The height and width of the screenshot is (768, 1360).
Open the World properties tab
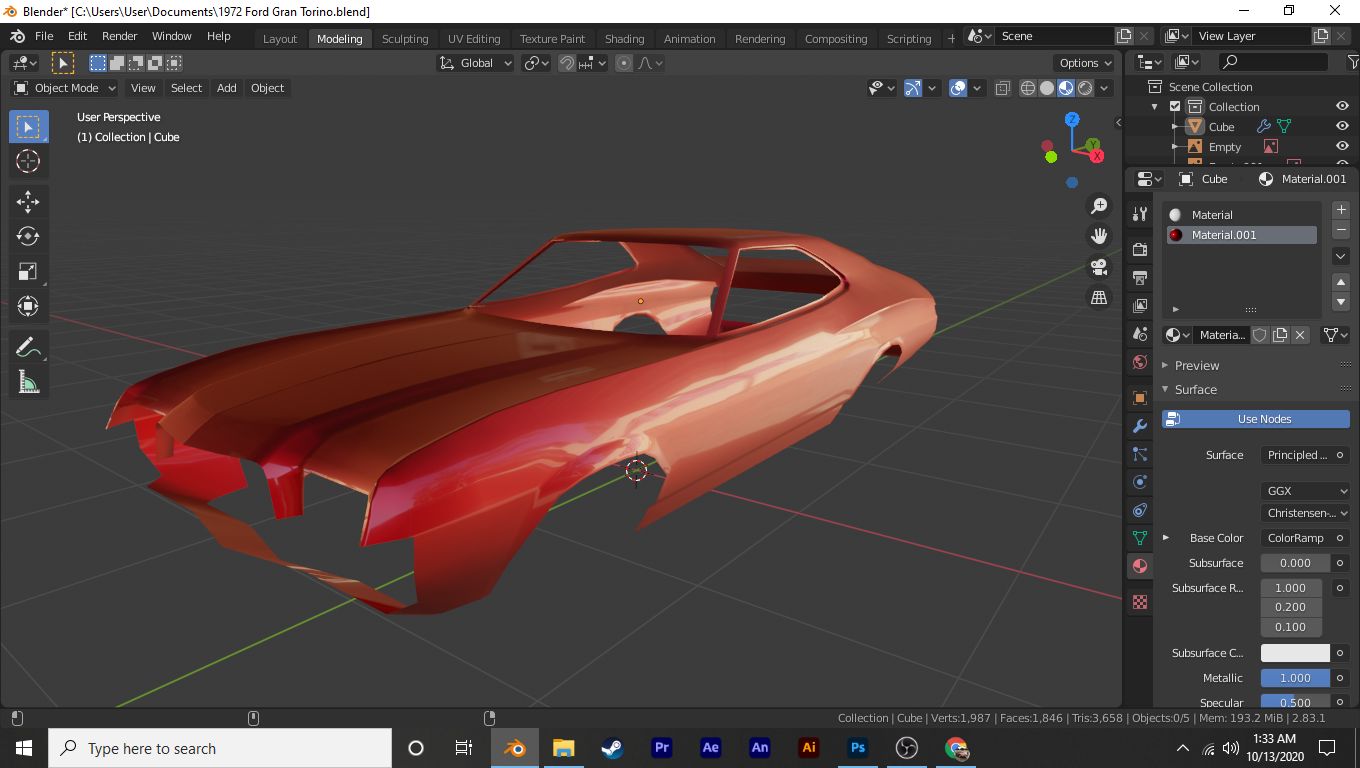point(1139,362)
